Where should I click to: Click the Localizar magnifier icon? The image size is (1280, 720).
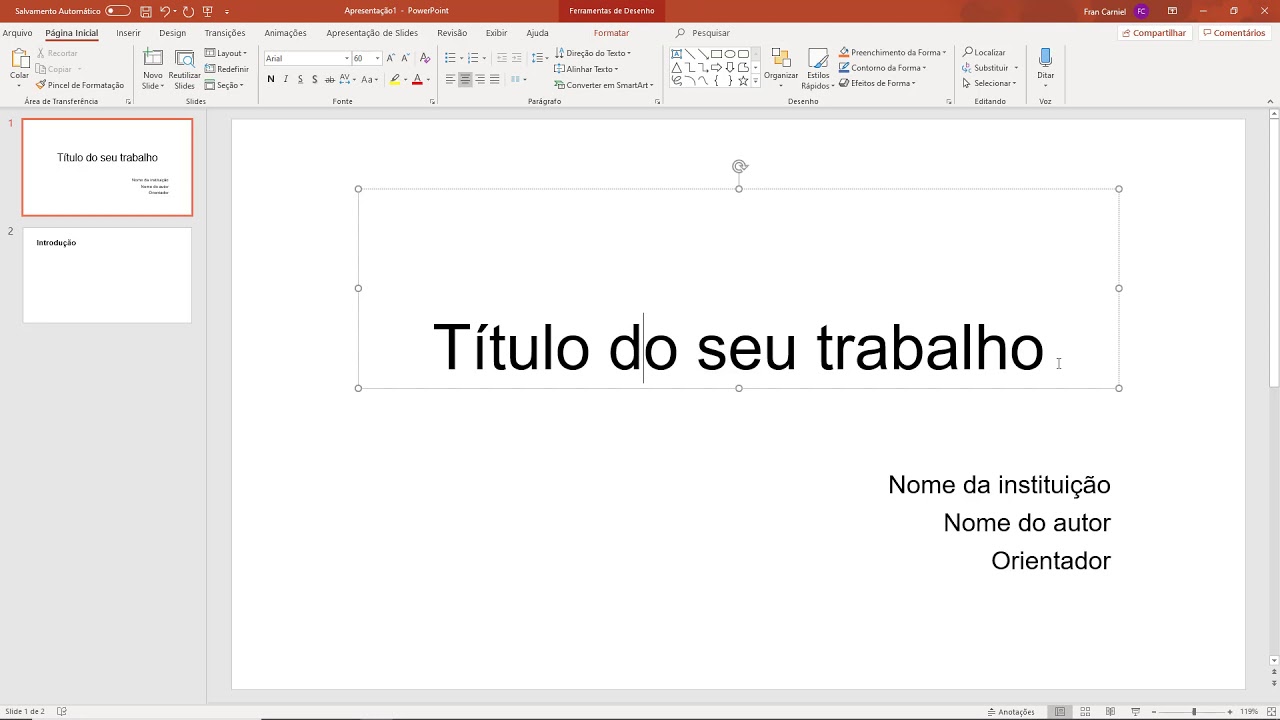(x=967, y=52)
